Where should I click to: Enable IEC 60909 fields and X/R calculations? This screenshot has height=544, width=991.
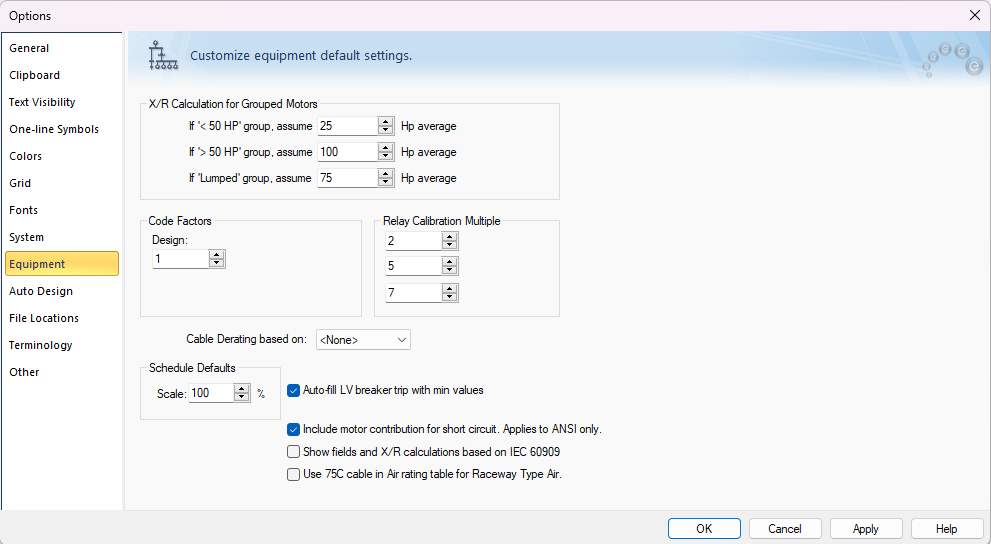(294, 452)
